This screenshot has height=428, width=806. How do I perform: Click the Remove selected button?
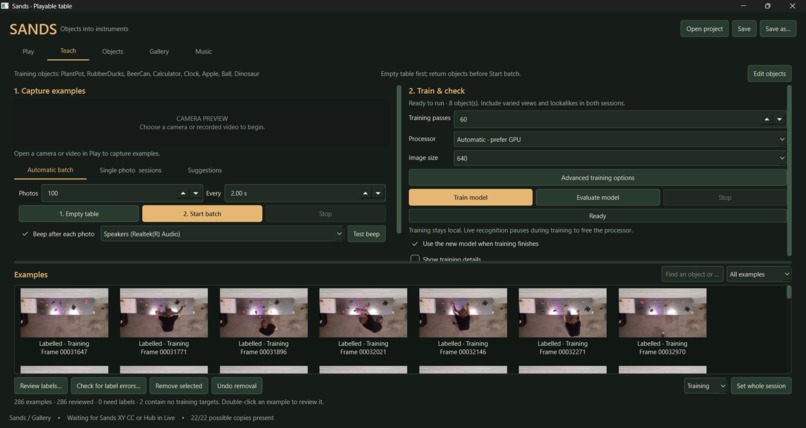(x=179, y=386)
